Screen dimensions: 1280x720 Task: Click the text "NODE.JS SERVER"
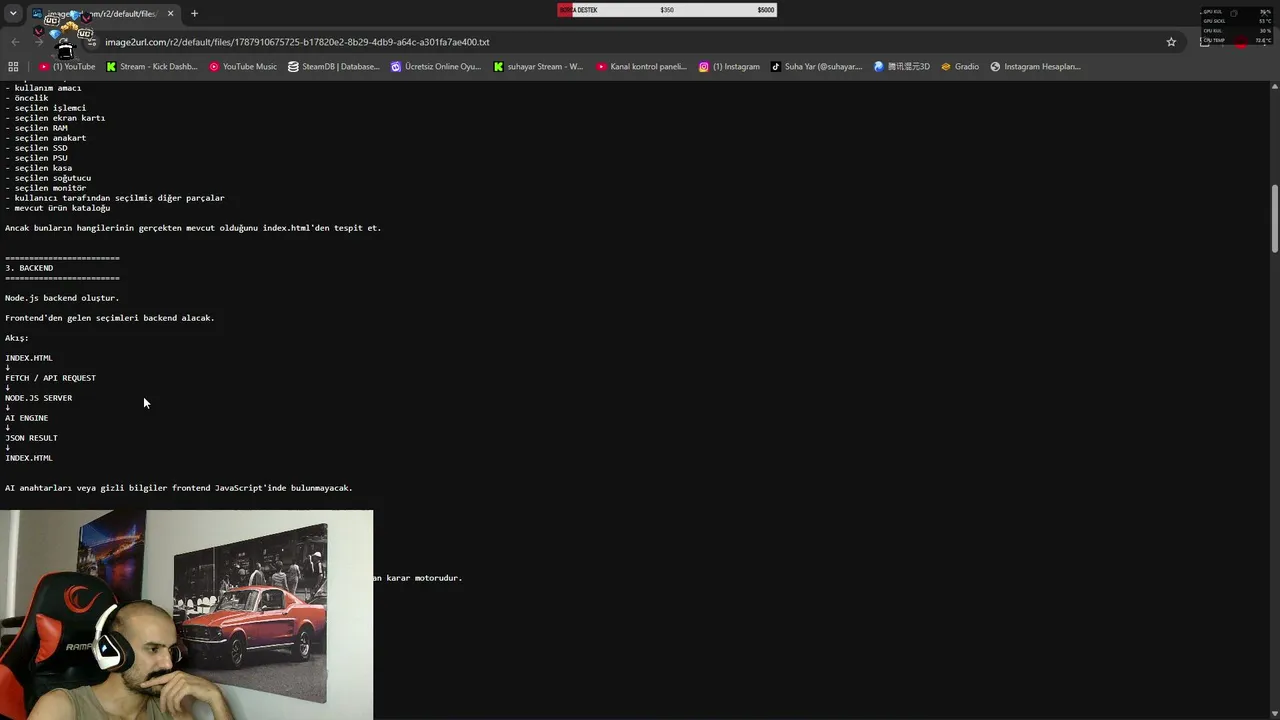tap(38, 398)
